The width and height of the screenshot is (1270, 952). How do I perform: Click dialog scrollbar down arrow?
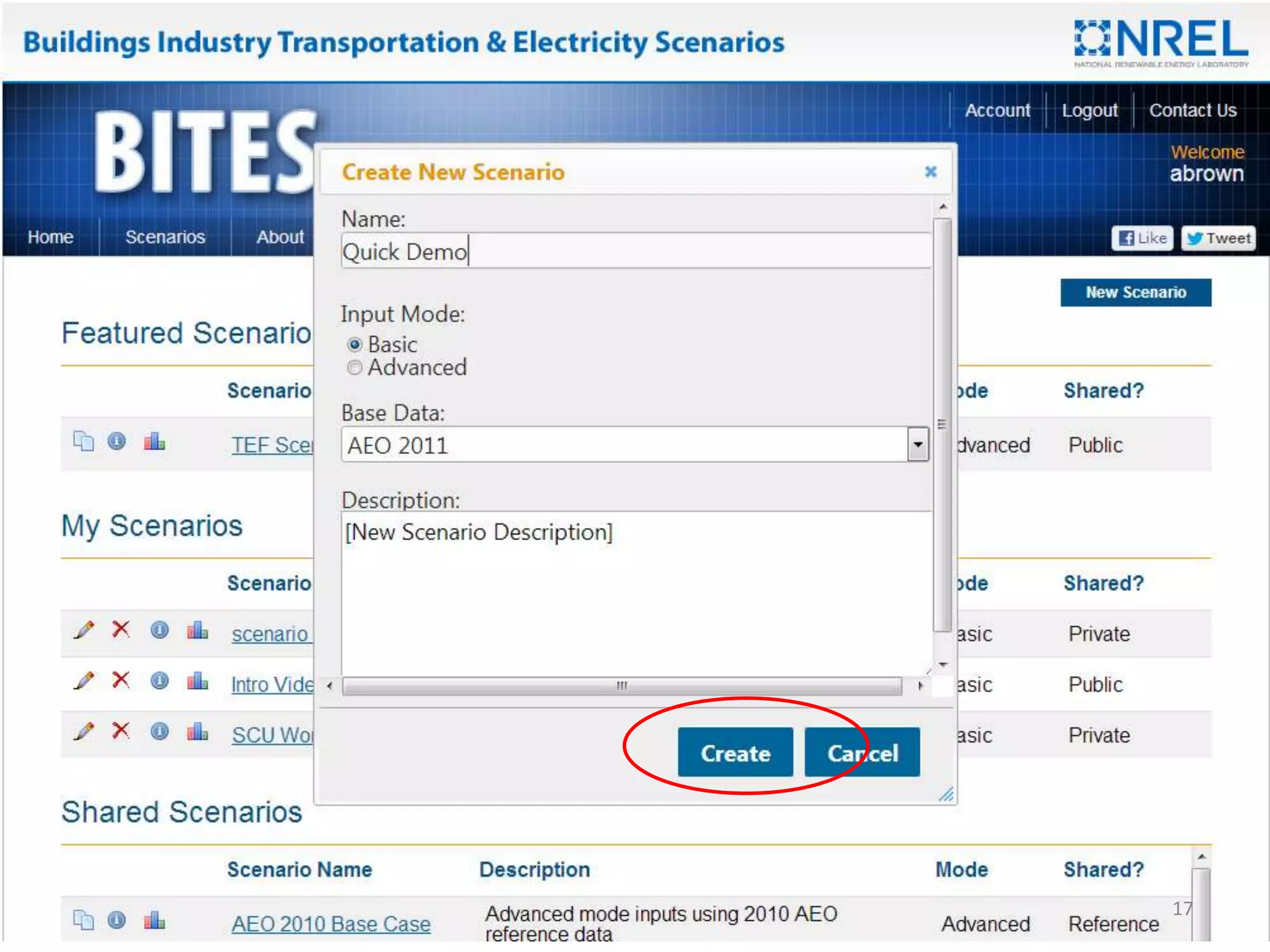[943, 664]
